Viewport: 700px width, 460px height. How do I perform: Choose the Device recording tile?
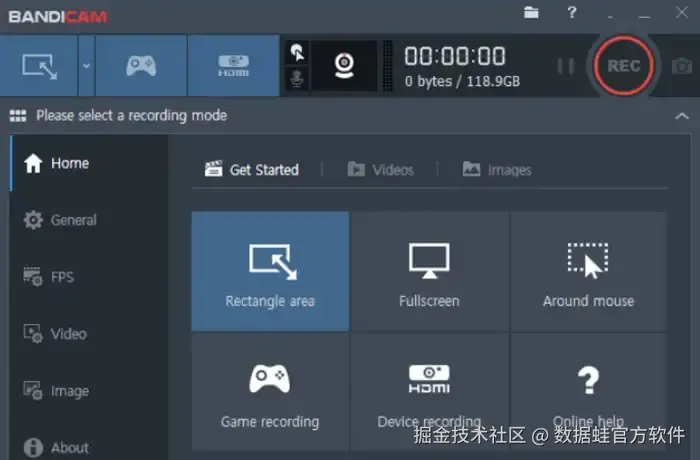429,392
